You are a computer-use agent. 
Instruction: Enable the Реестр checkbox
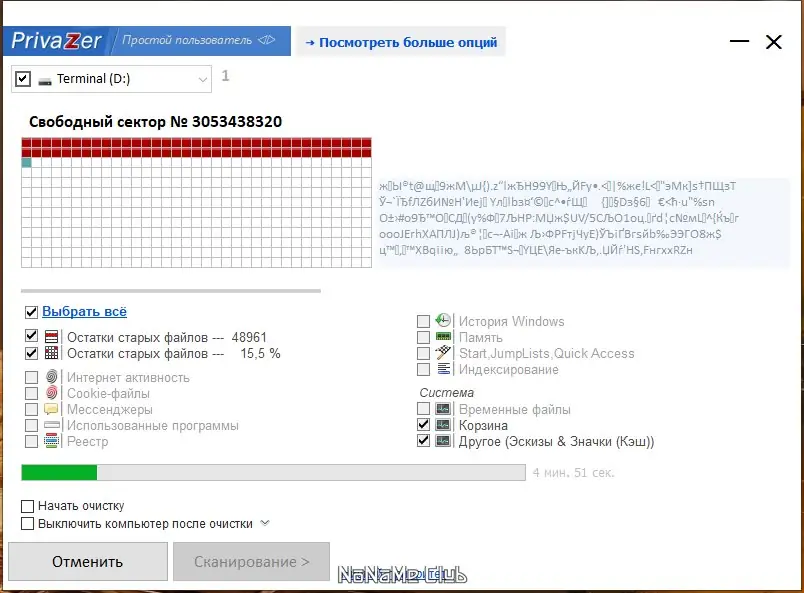(31, 441)
